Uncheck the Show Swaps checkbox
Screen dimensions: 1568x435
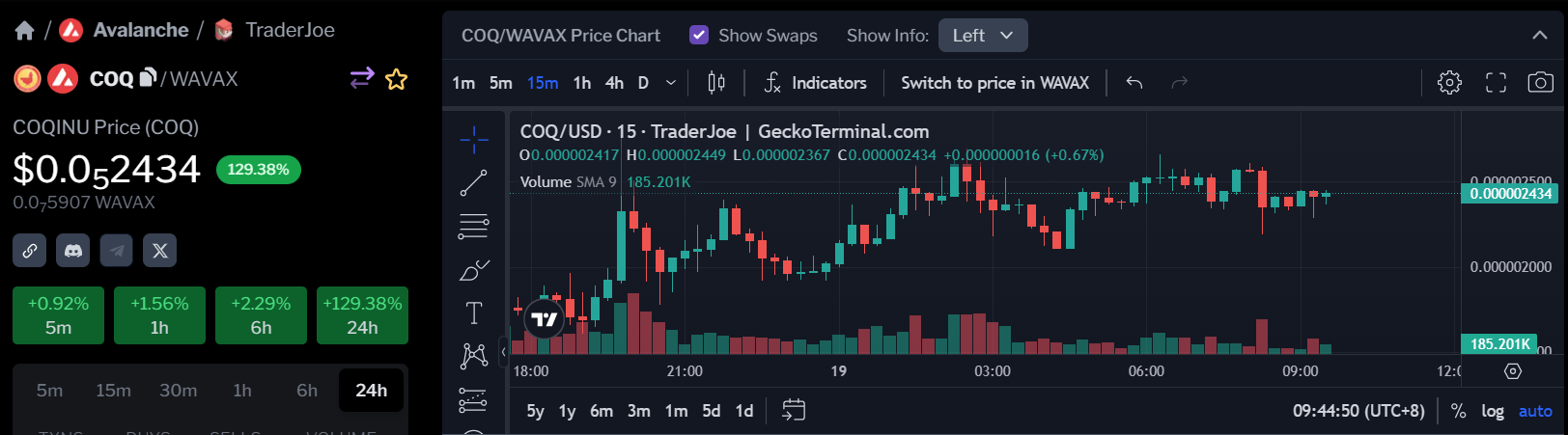[x=699, y=36]
